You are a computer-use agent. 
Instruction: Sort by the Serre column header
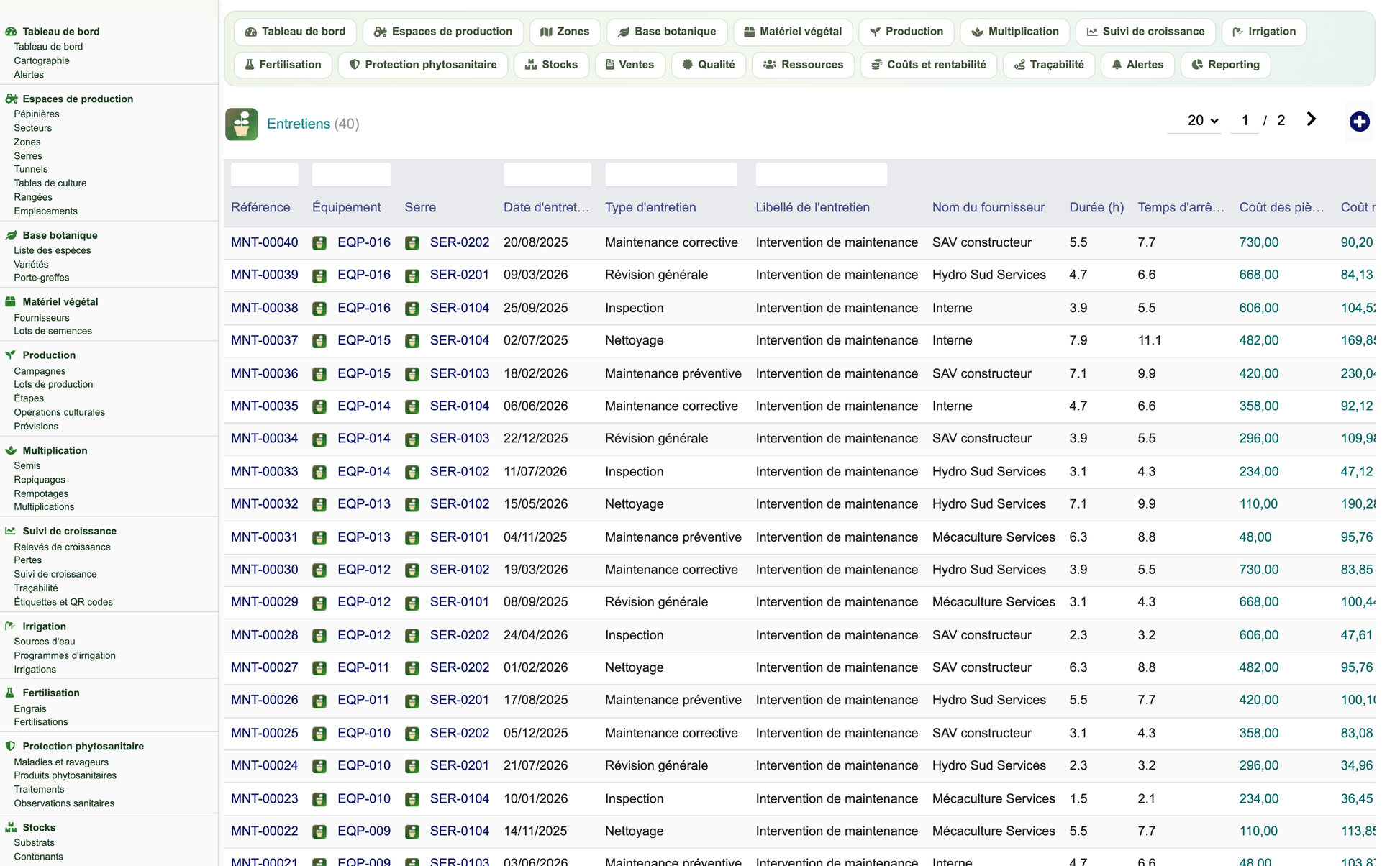point(420,207)
